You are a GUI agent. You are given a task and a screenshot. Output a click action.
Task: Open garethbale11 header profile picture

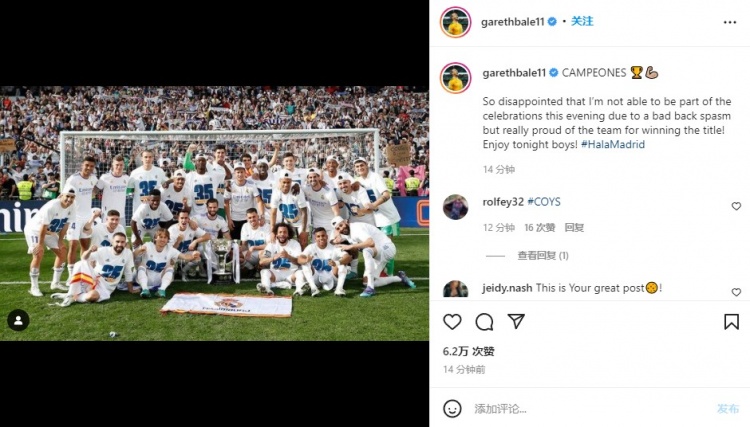[455, 22]
